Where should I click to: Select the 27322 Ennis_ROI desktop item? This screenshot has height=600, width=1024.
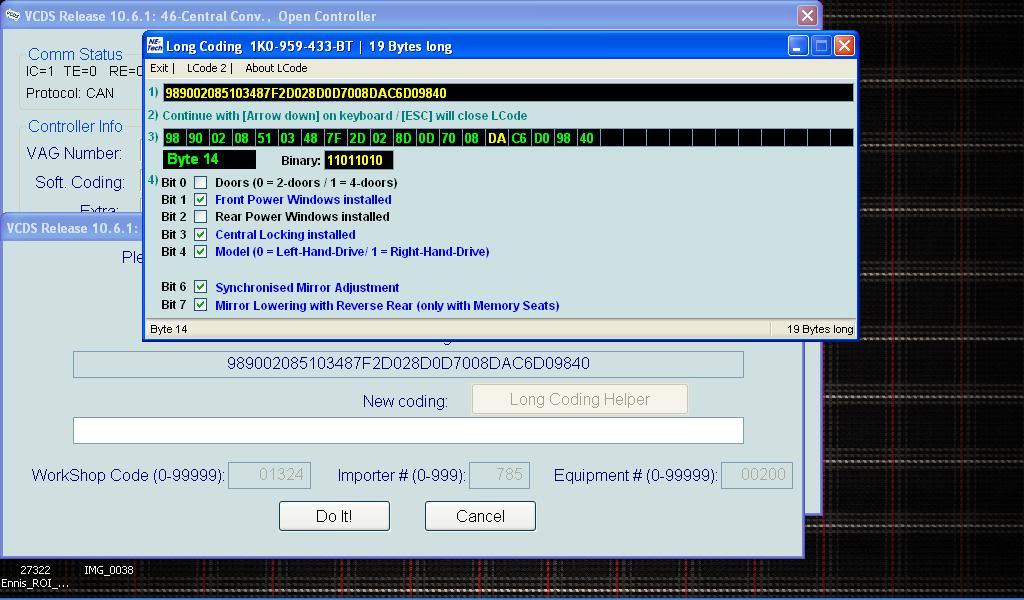click(x=35, y=576)
